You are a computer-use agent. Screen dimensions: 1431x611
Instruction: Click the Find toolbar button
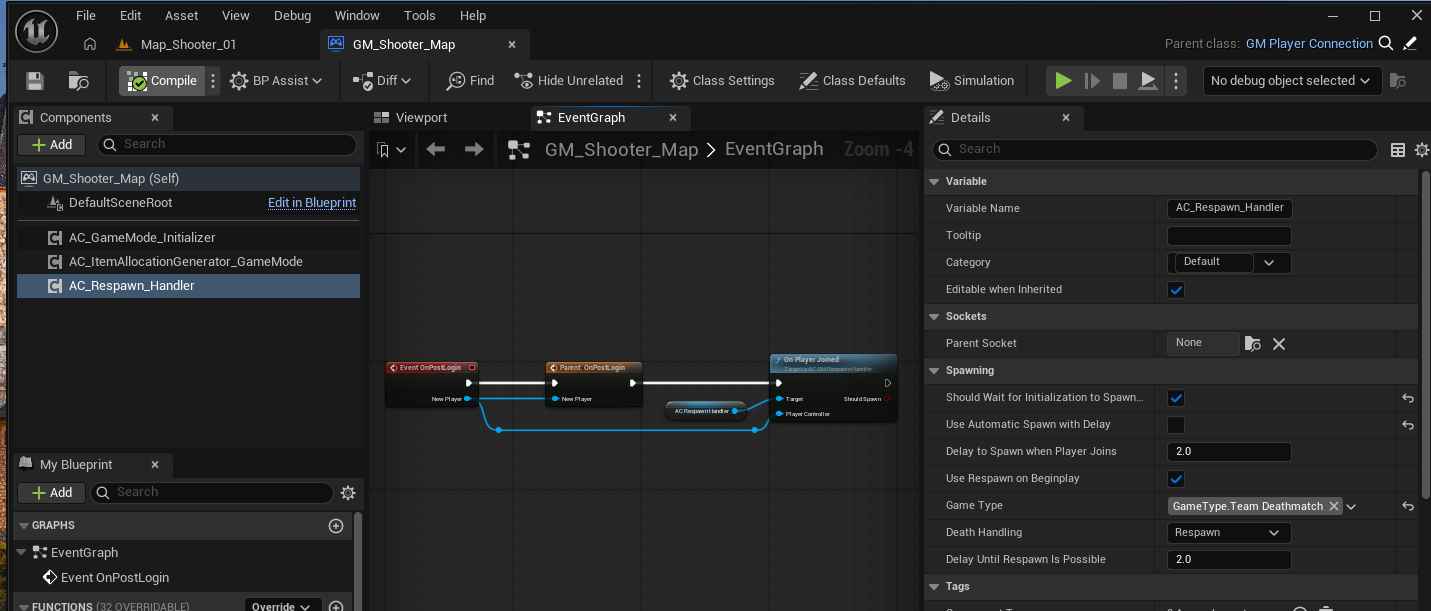[x=470, y=81]
